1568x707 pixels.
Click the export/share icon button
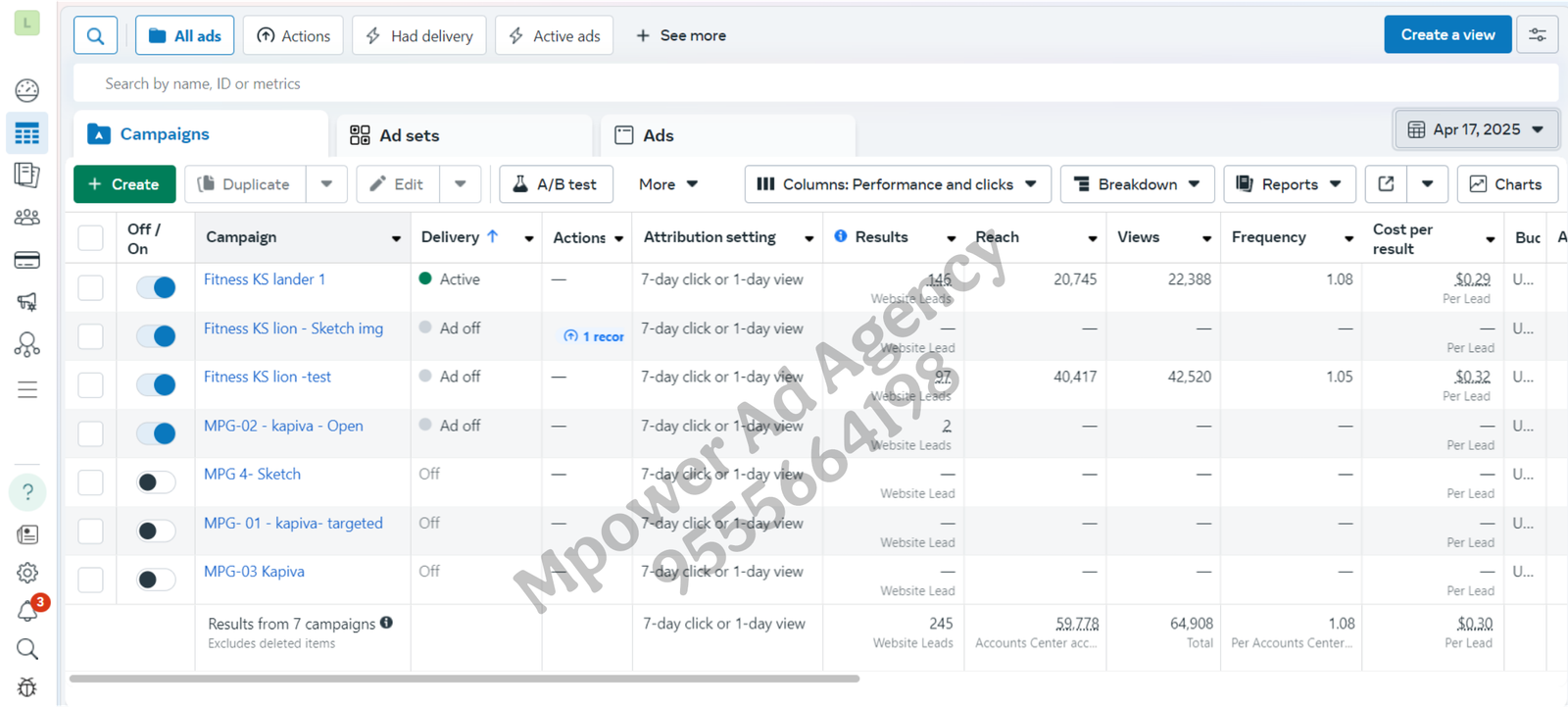(x=1386, y=184)
